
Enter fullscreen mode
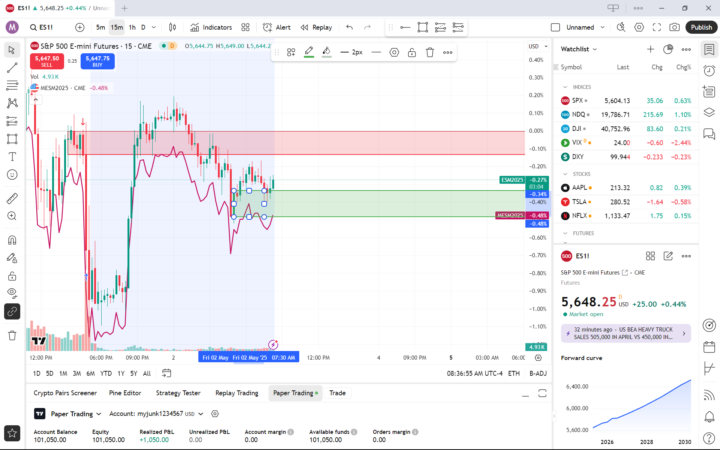(657, 28)
